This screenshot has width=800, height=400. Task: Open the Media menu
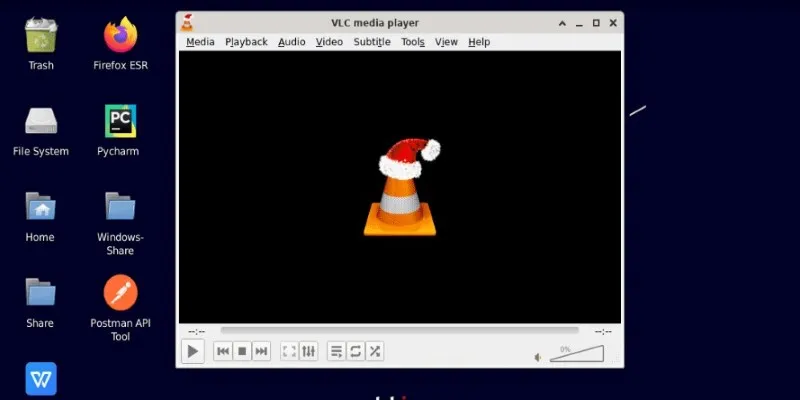click(x=200, y=42)
